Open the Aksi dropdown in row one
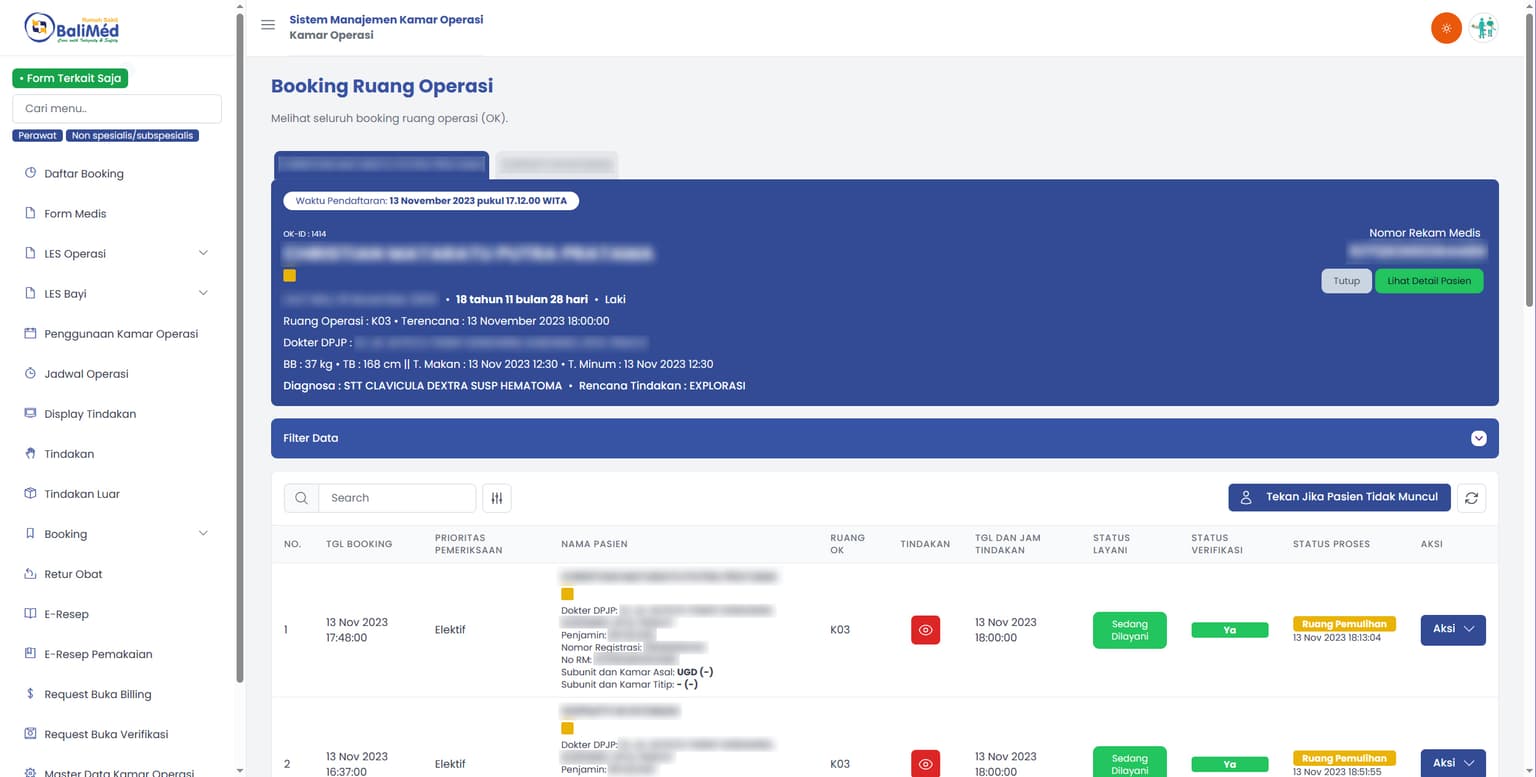 (1452, 630)
